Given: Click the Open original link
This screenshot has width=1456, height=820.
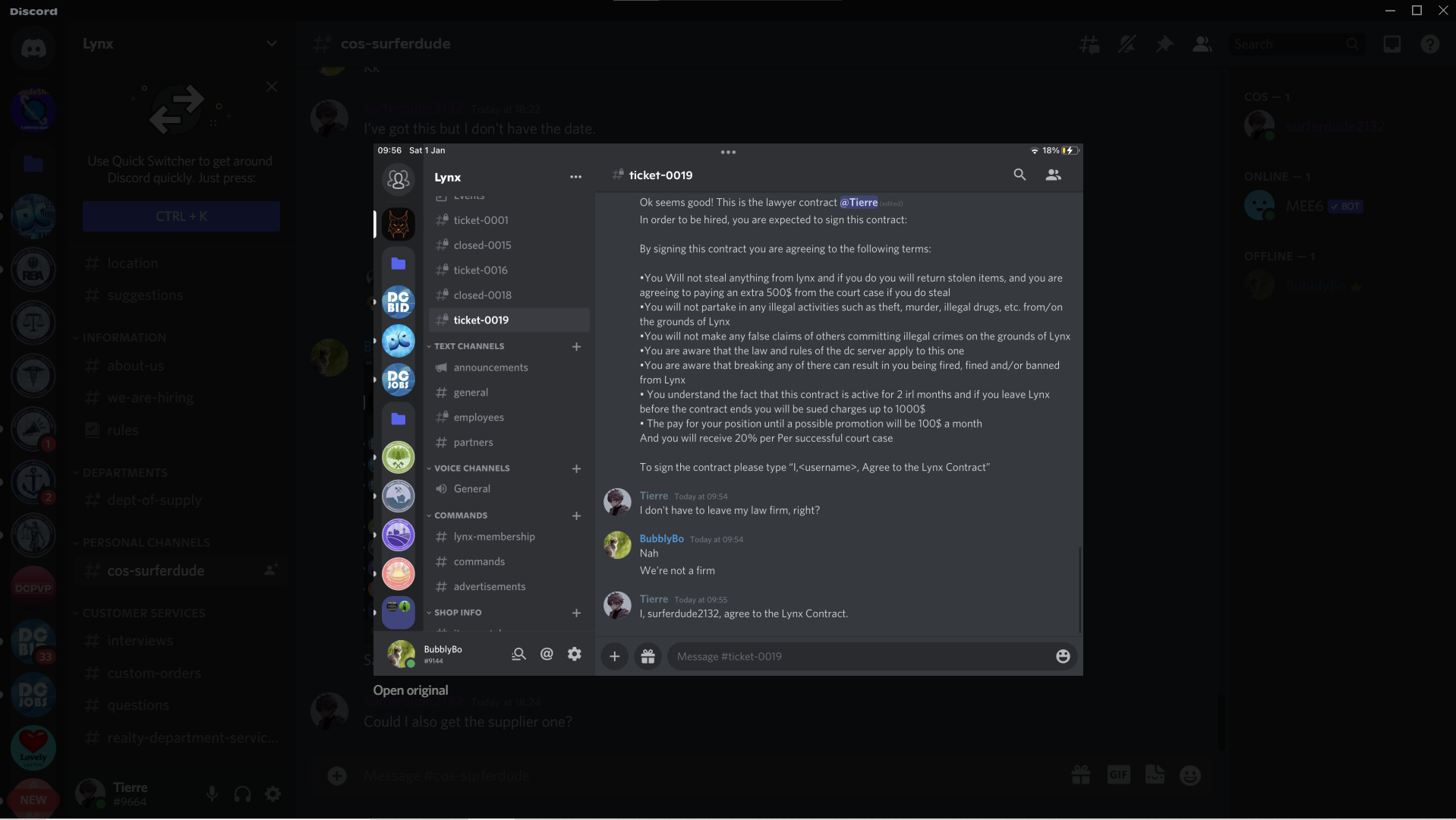Looking at the screenshot, I should [x=410, y=690].
